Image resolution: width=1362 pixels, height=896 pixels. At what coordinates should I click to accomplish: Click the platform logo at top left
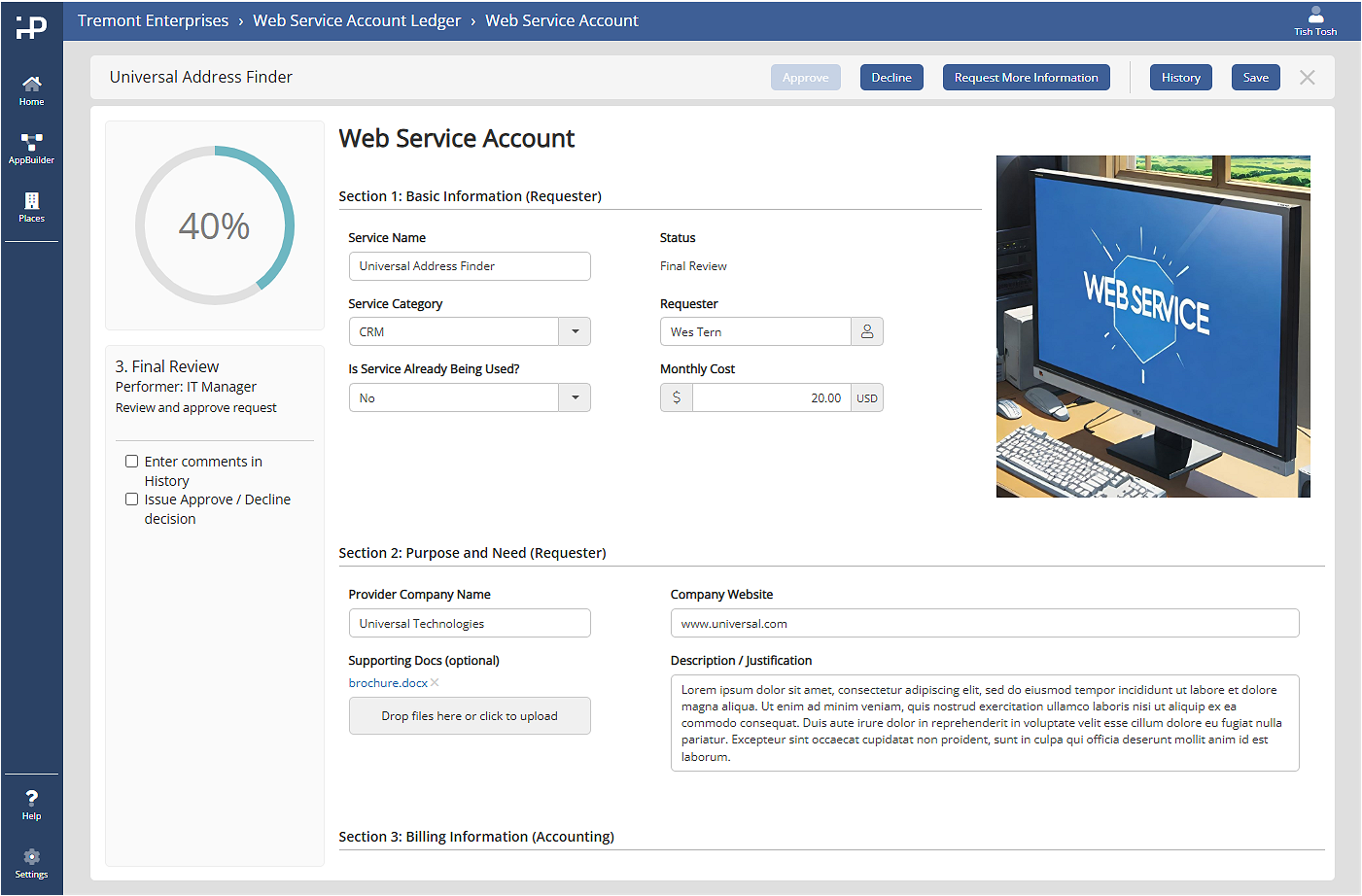pyautogui.click(x=31, y=27)
